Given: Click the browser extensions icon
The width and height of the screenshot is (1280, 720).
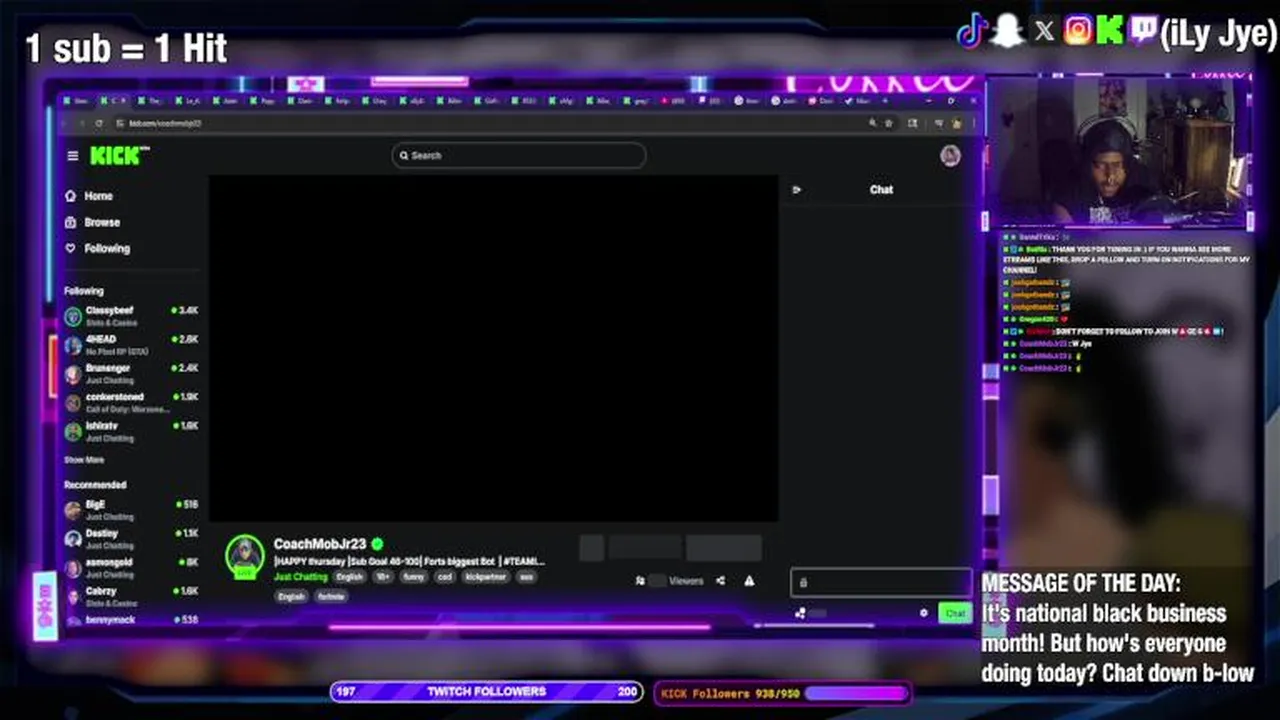Looking at the screenshot, I should coord(912,123).
